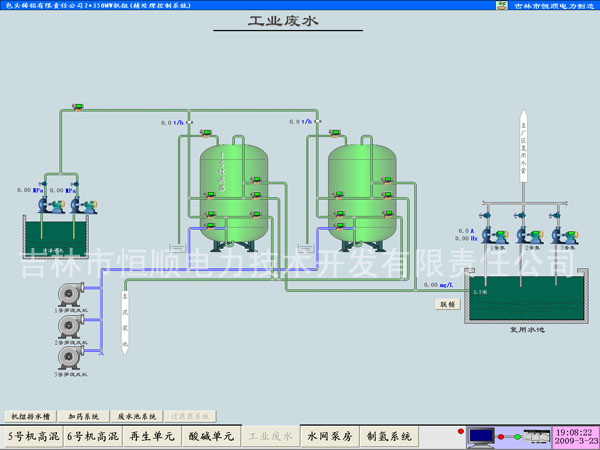This screenshot has width=600, height=450.
Task: Open the 加药系统 dosing system page
Action: [x=84, y=416]
